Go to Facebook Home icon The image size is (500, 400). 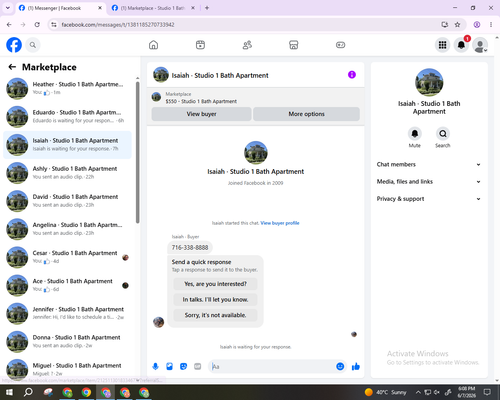[153, 45]
